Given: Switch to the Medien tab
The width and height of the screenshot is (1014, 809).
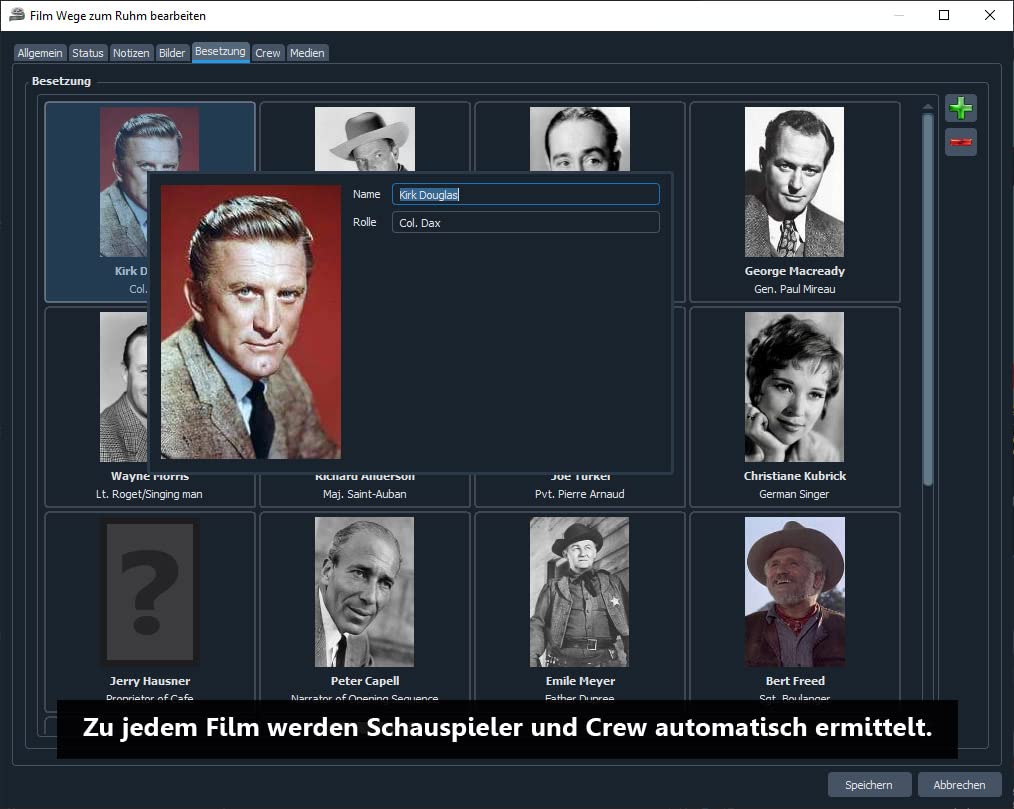Looking at the screenshot, I should pyautogui.click(x=307, y=53).
